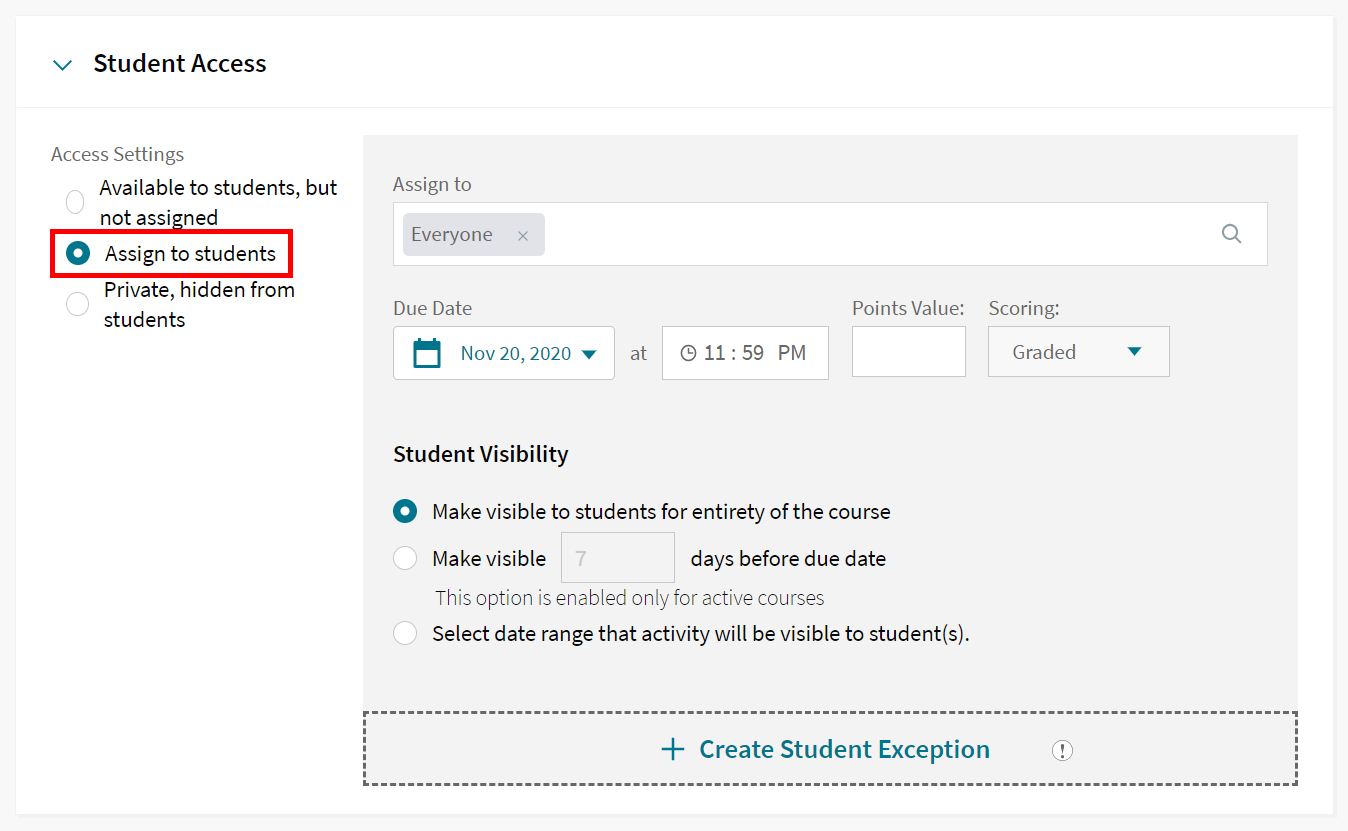Click the exclamation info icon near Create Student Exception

pyautogui.click(x=1062, y=750)
